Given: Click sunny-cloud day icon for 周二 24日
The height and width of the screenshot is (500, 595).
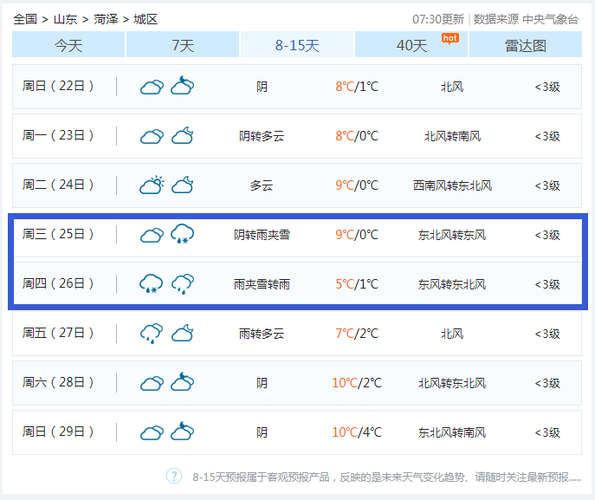Looking at the screenshot, I should click(152, 185).
